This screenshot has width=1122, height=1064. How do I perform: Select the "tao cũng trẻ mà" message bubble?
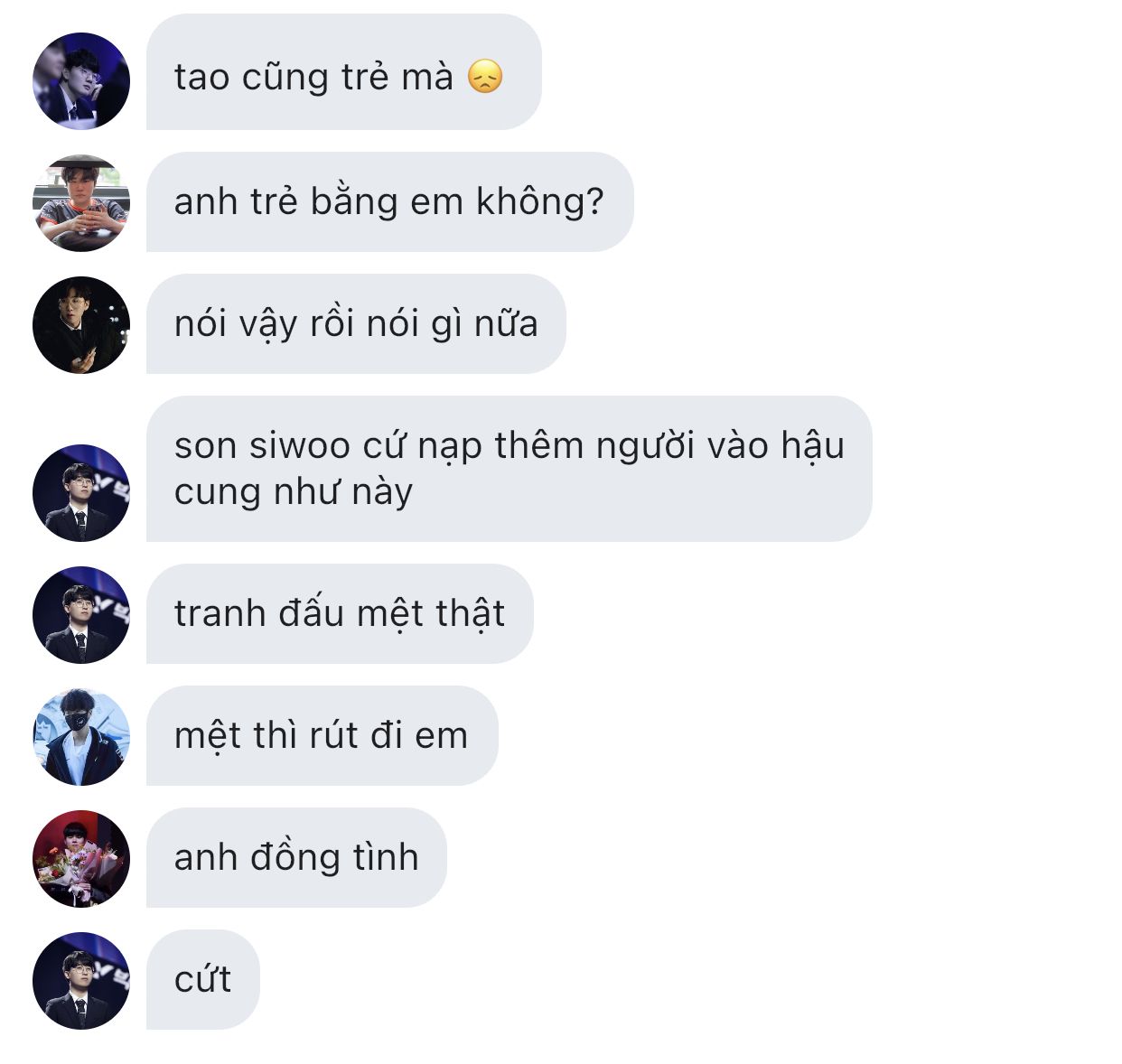343,71
